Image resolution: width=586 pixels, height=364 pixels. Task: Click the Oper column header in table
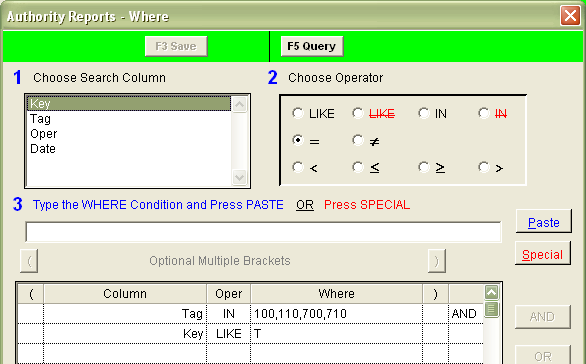point(228,294)
